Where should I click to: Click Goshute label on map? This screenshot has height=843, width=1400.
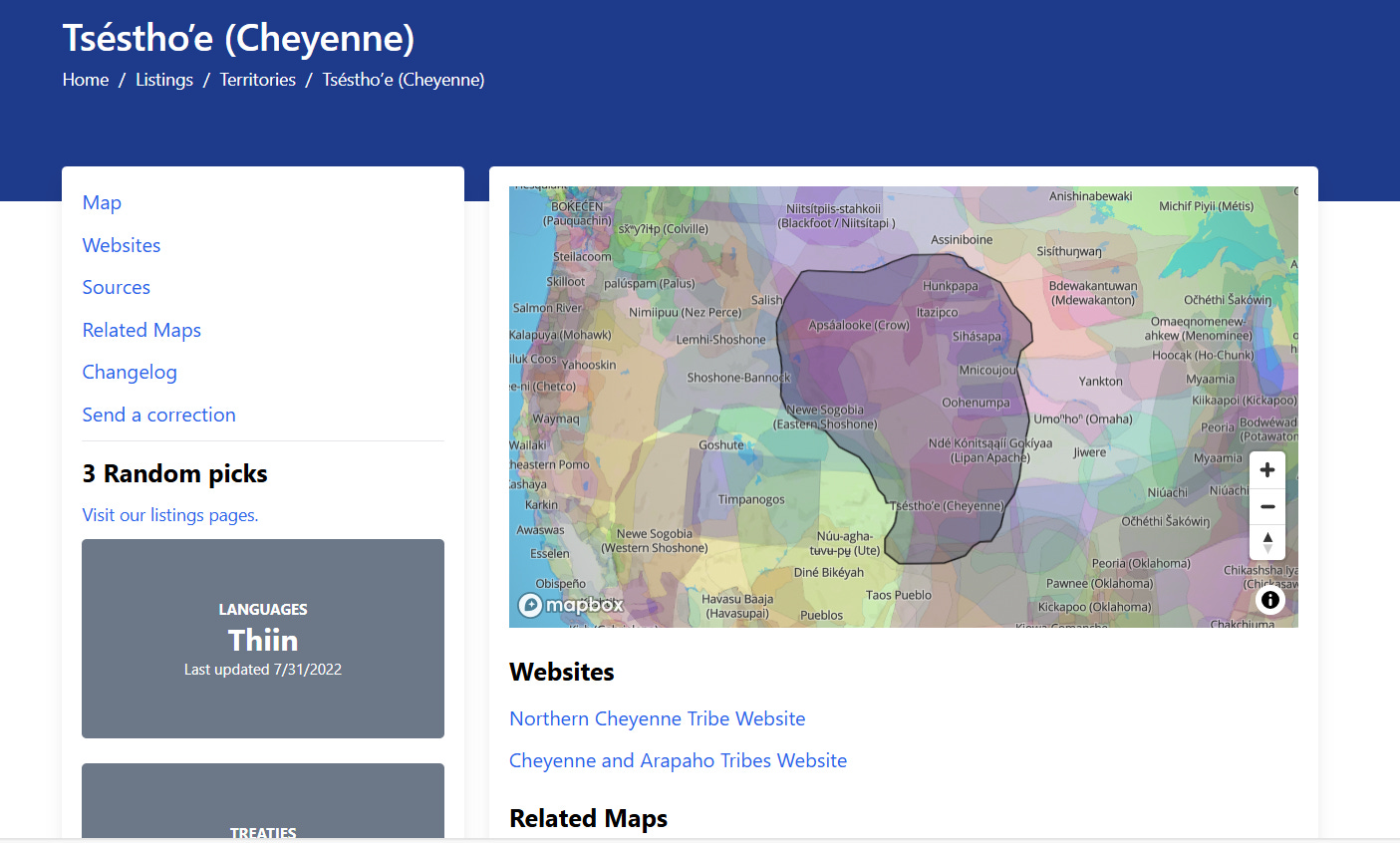pos(721,444)
